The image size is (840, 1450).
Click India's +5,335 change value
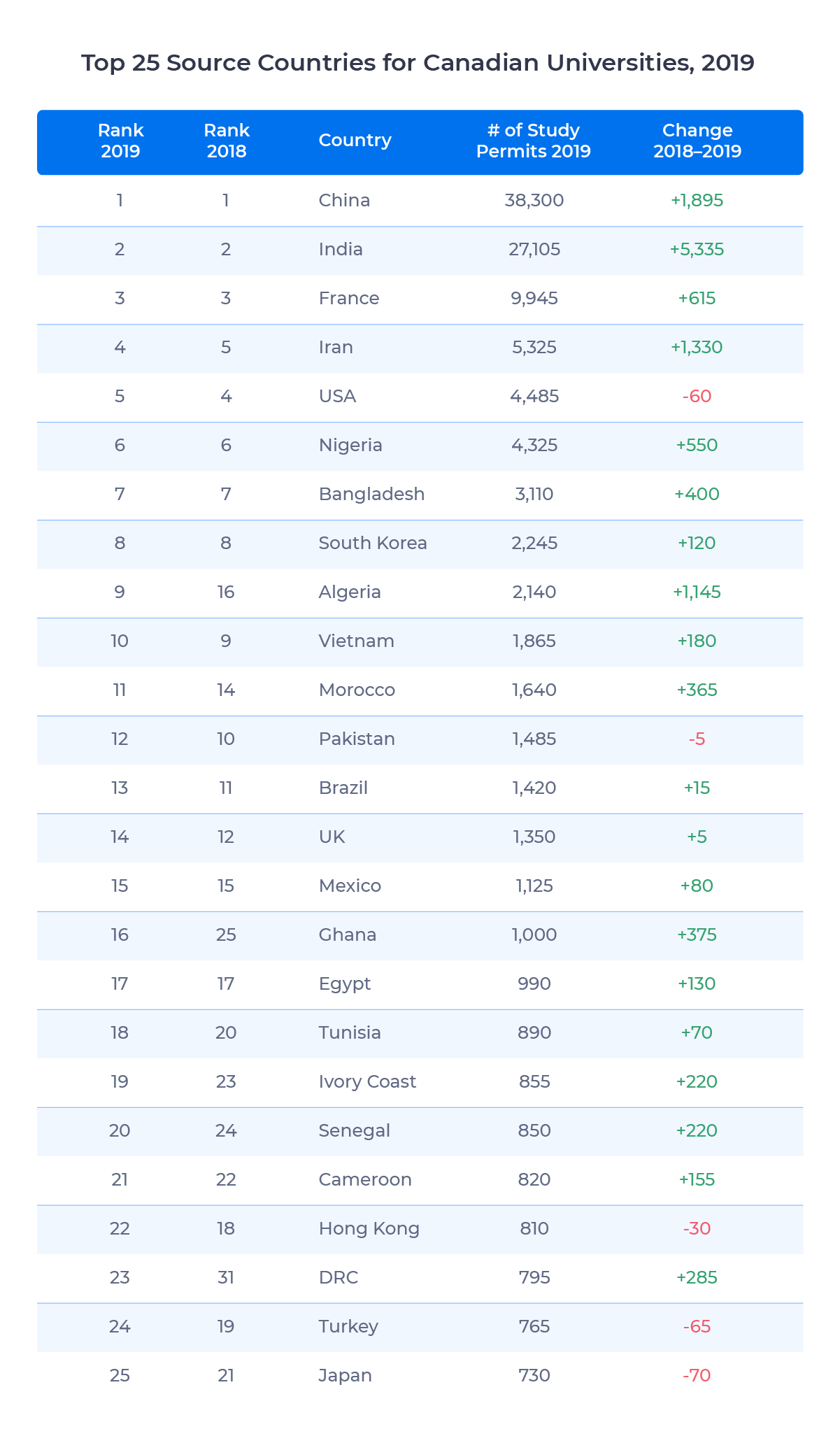697,249
